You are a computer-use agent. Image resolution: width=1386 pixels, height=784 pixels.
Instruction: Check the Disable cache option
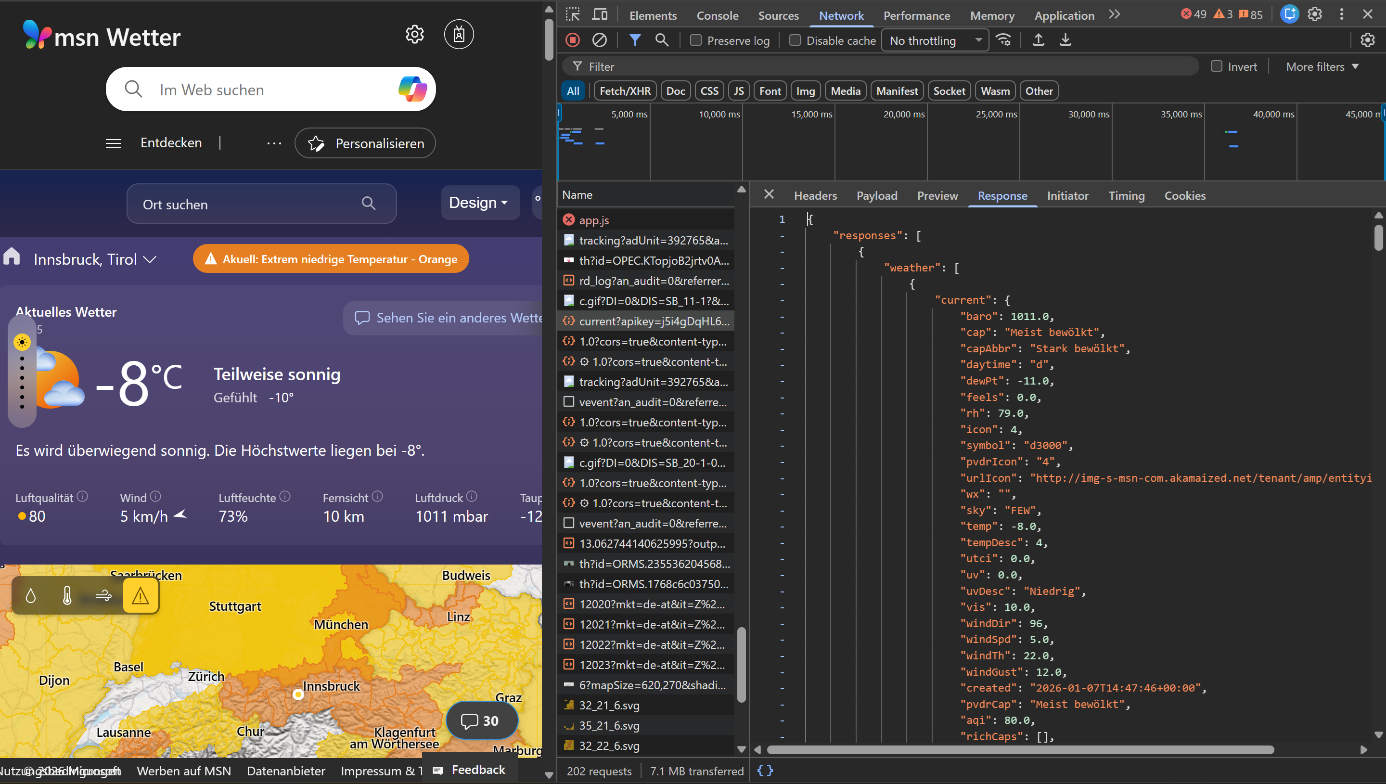point(796,41)
